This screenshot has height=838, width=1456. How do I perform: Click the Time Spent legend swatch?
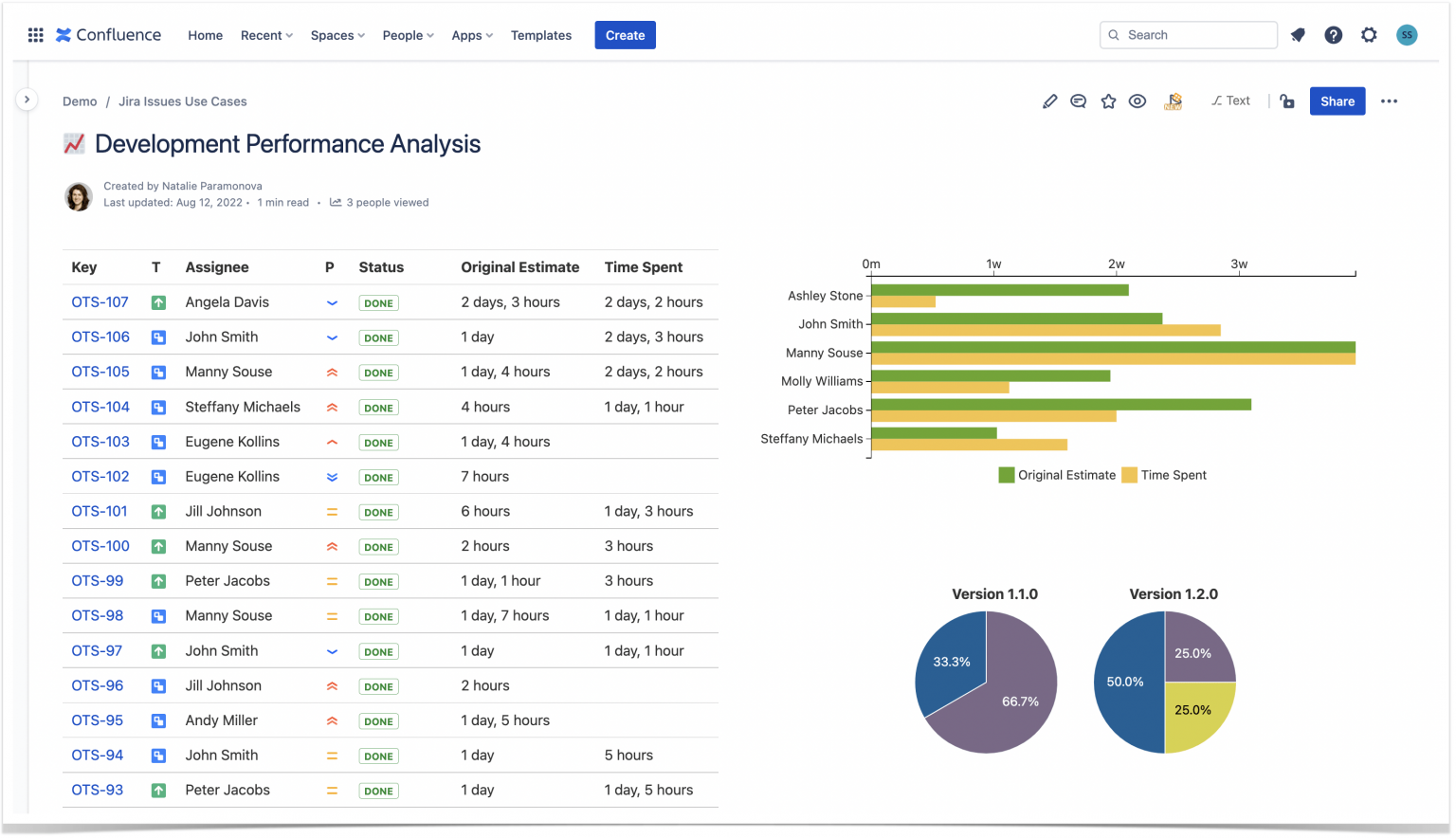[1129, 475]
